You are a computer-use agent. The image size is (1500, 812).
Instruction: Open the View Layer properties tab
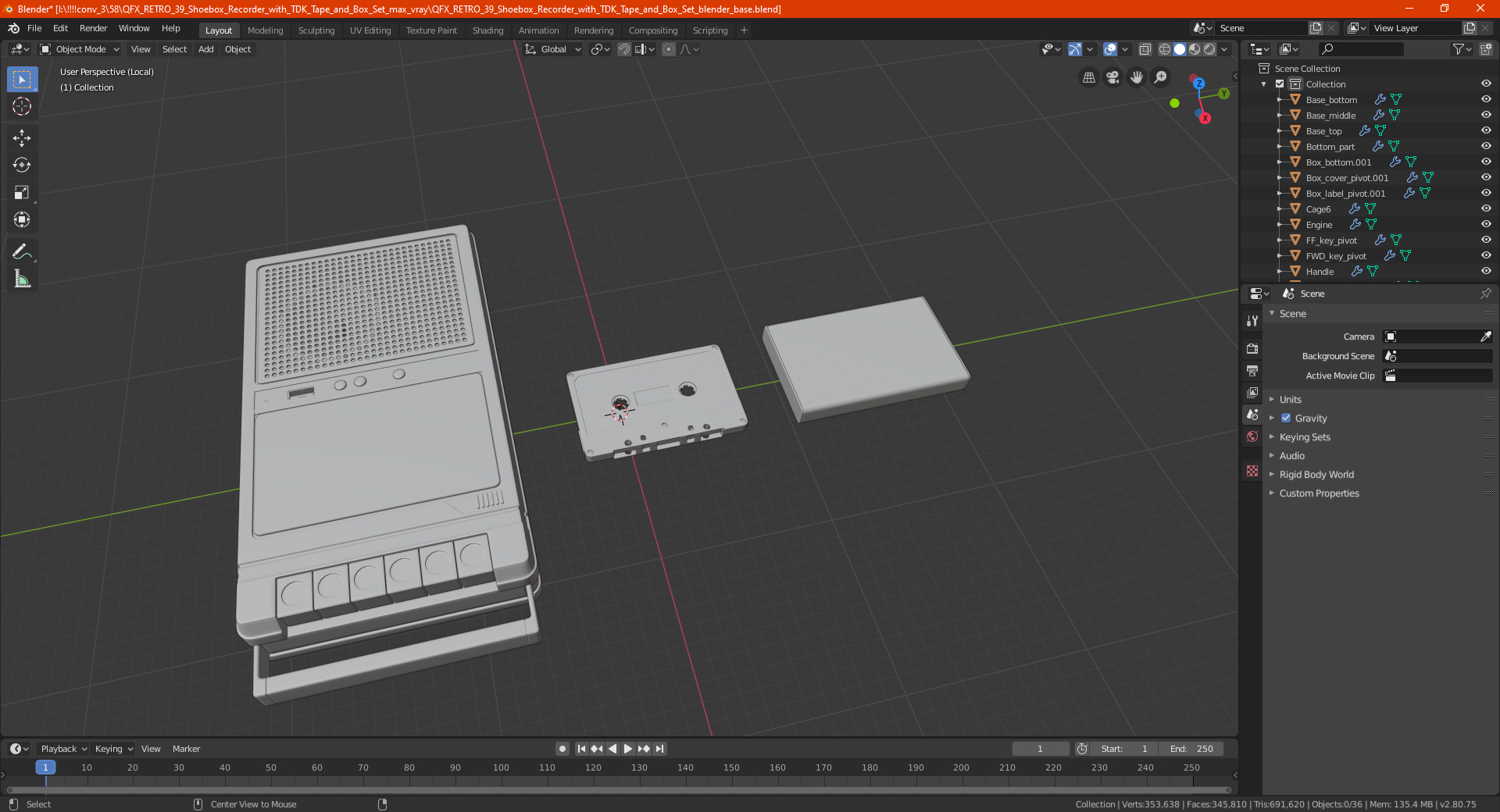1252,392
